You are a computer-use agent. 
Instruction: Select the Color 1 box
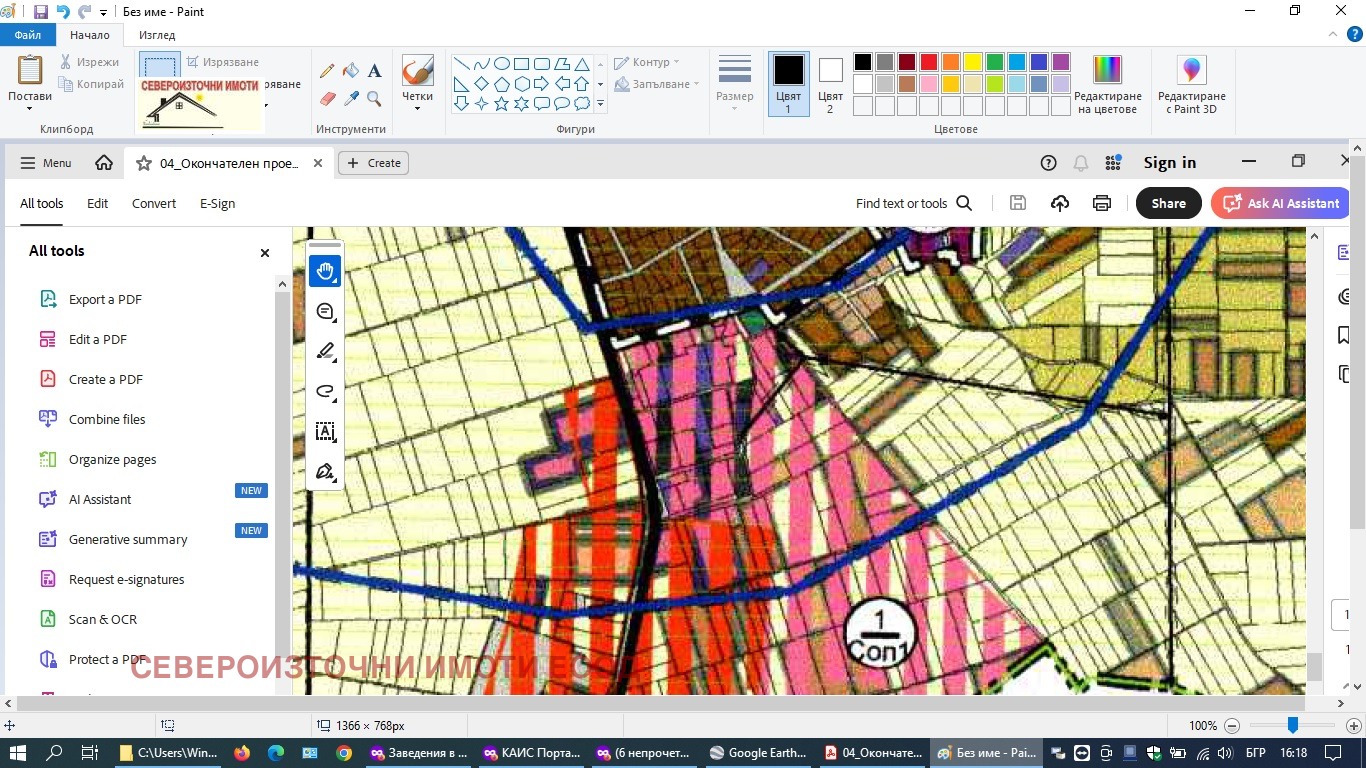point(788,83)
